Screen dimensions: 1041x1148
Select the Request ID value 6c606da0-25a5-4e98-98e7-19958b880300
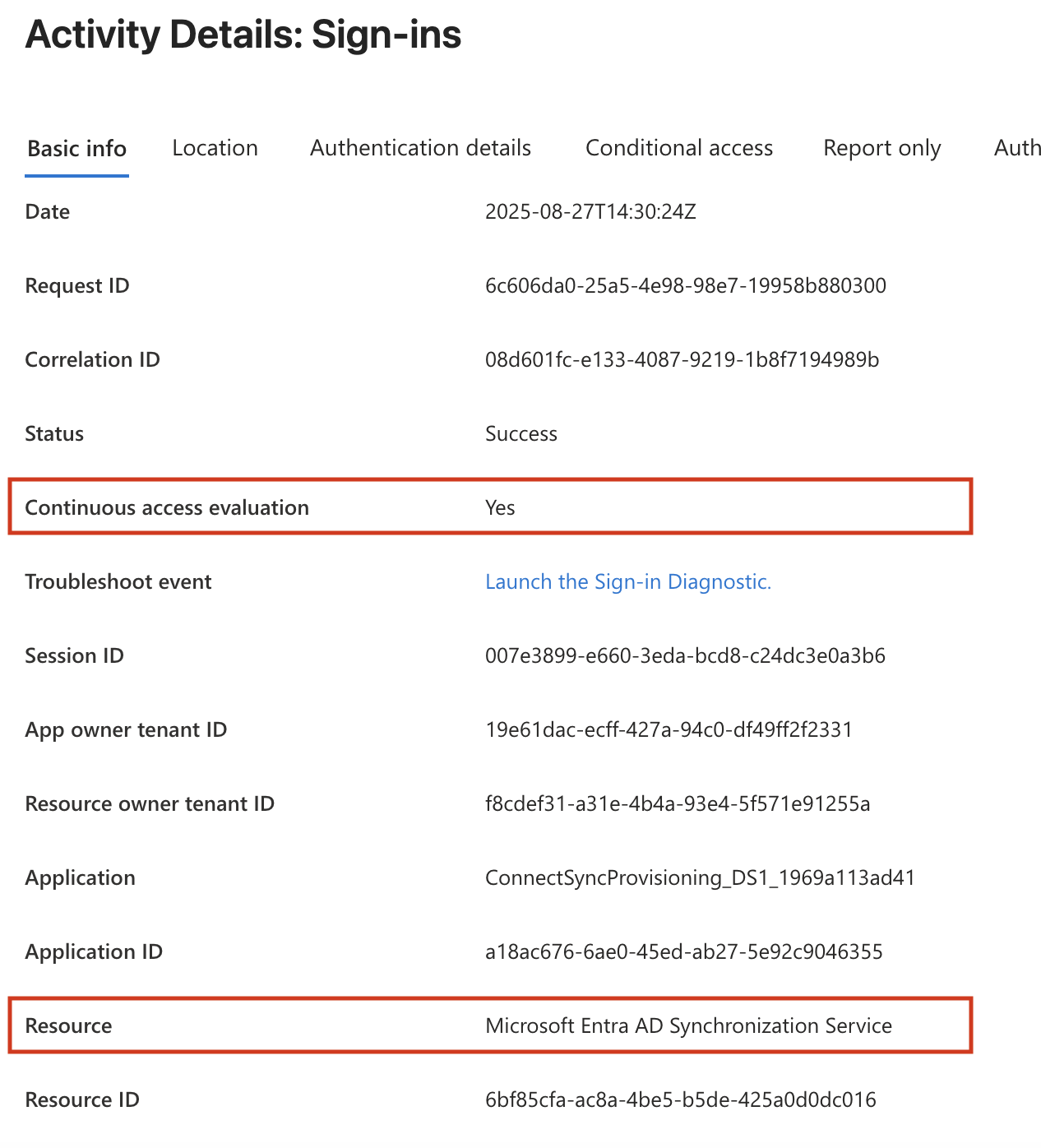[x=686, y=286]
